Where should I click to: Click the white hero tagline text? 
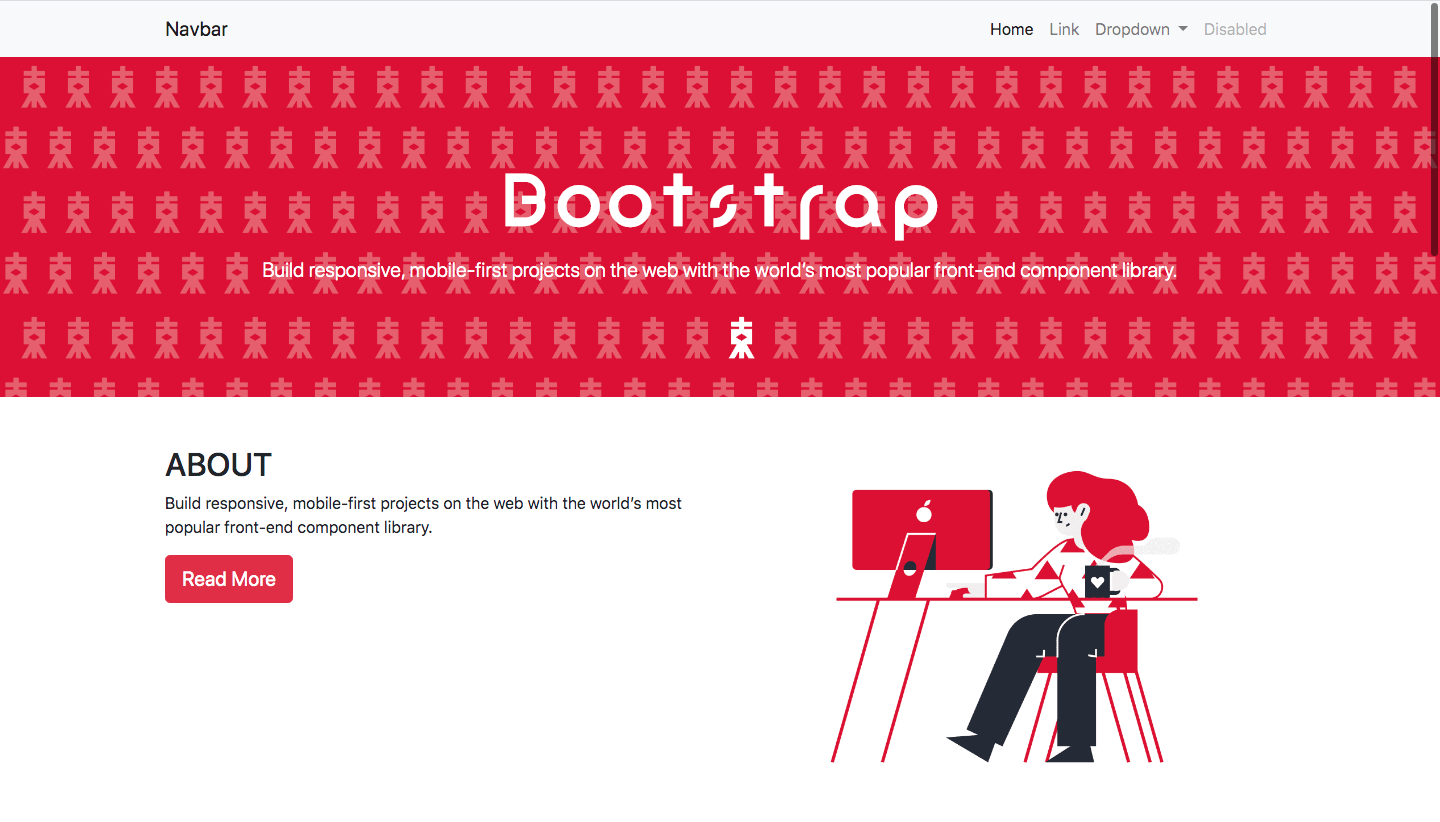point(719,270)
